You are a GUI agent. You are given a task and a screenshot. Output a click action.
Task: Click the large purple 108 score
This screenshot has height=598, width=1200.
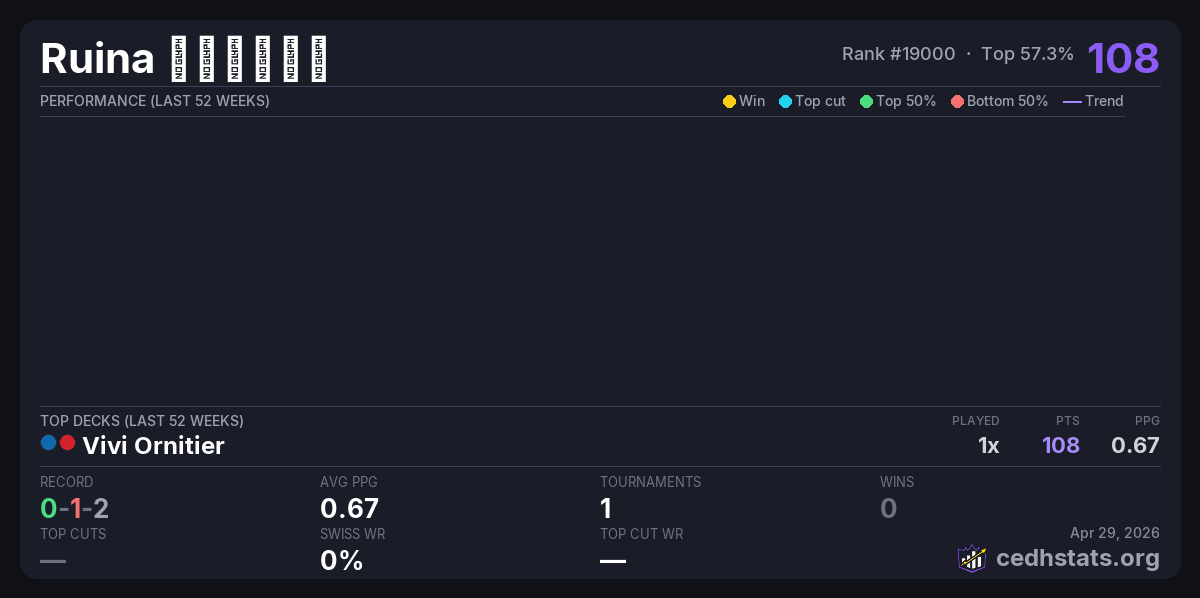[1123, 58]
